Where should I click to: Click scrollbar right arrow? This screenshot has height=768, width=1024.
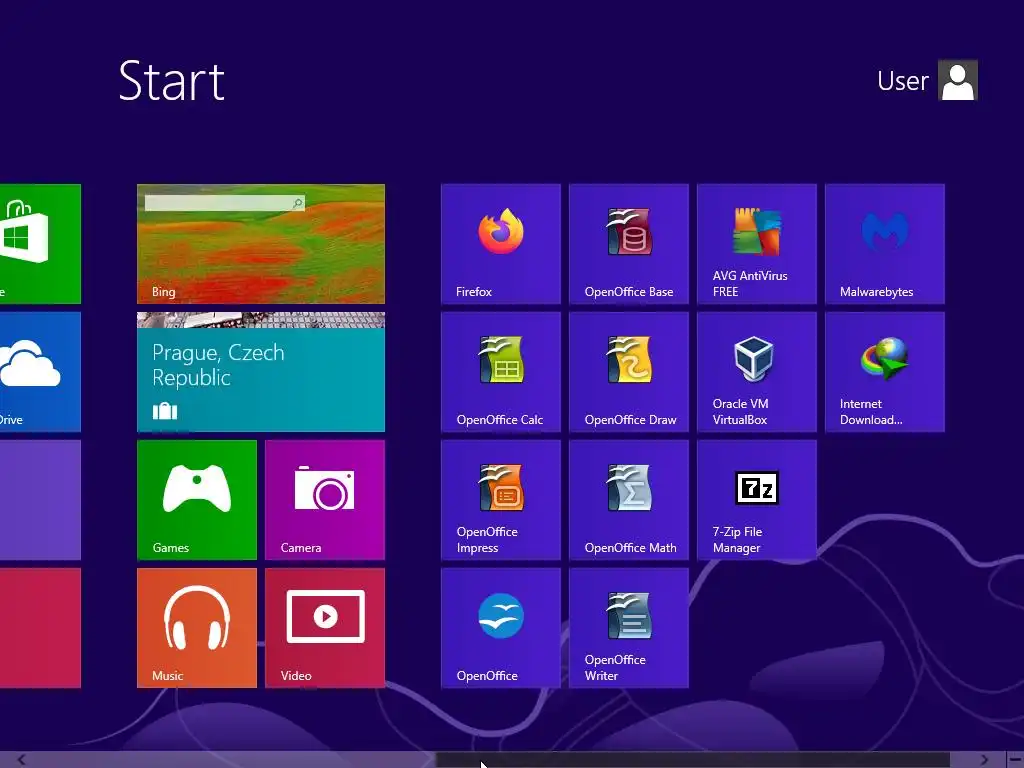[984, 760]
